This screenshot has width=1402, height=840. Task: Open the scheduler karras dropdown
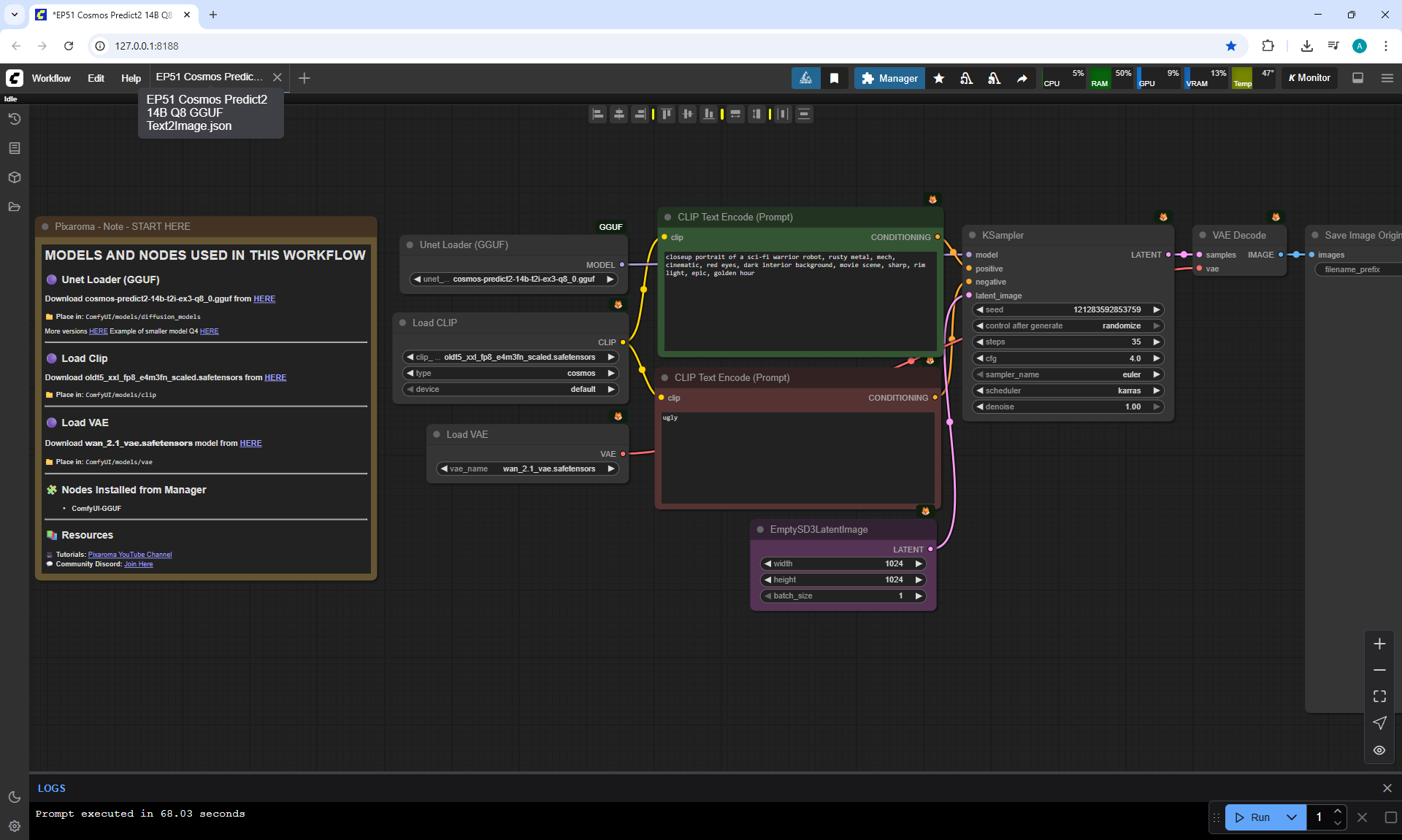pyautogui.click(x=1068, y=390)
